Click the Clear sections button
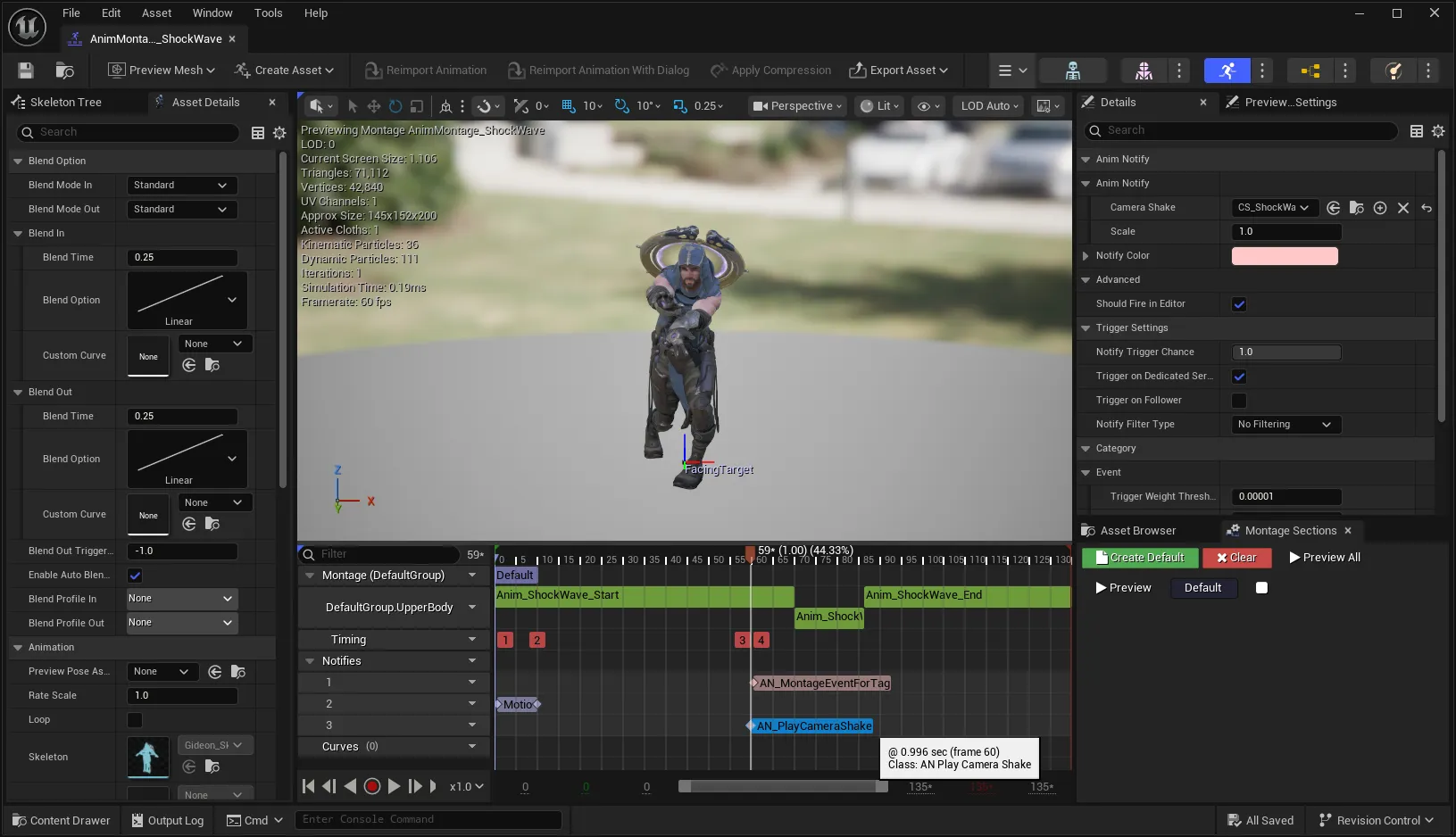 (1236, 558)
